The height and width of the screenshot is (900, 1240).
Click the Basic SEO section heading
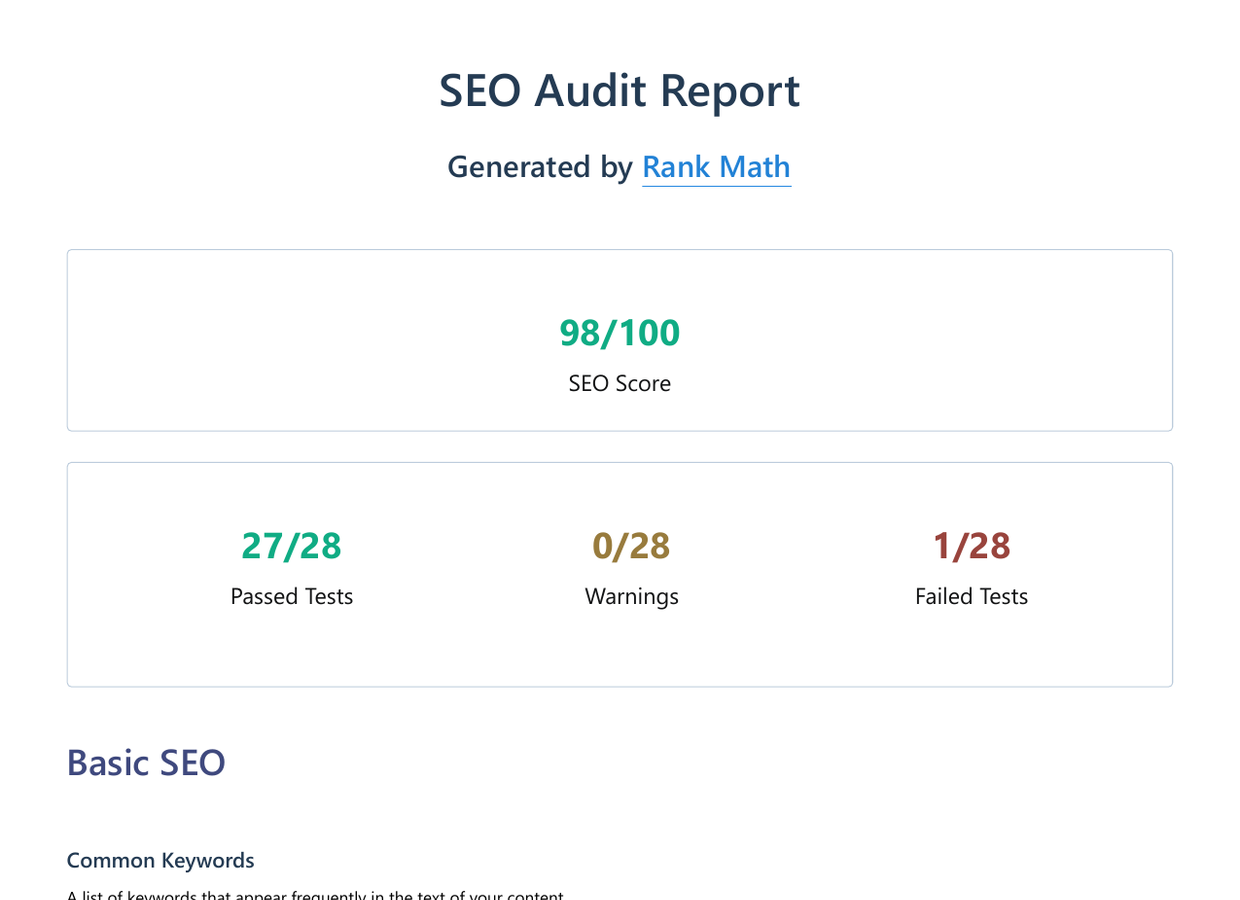146,763
